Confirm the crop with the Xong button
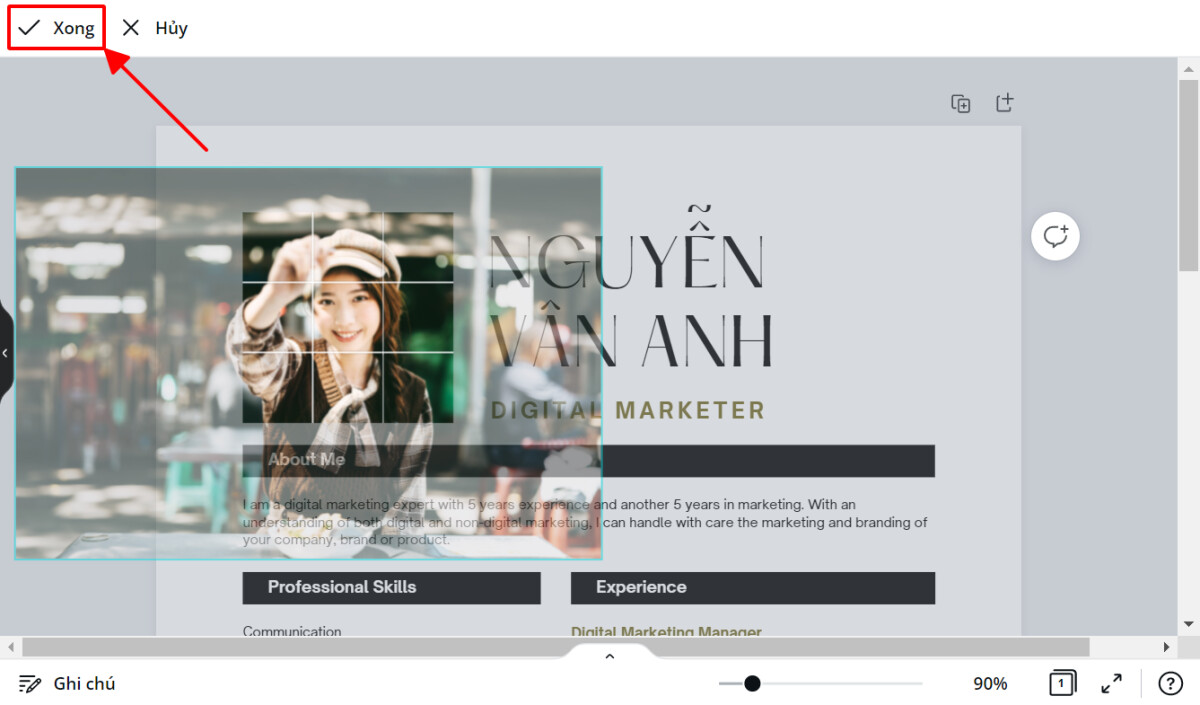This screenshot has height=705, width=1200. 57,28
